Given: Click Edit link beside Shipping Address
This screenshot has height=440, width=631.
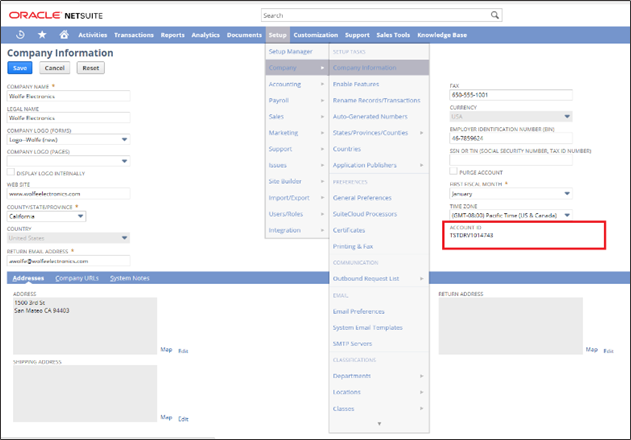Looking at the screenshot, I should click(x=183, y=419).
